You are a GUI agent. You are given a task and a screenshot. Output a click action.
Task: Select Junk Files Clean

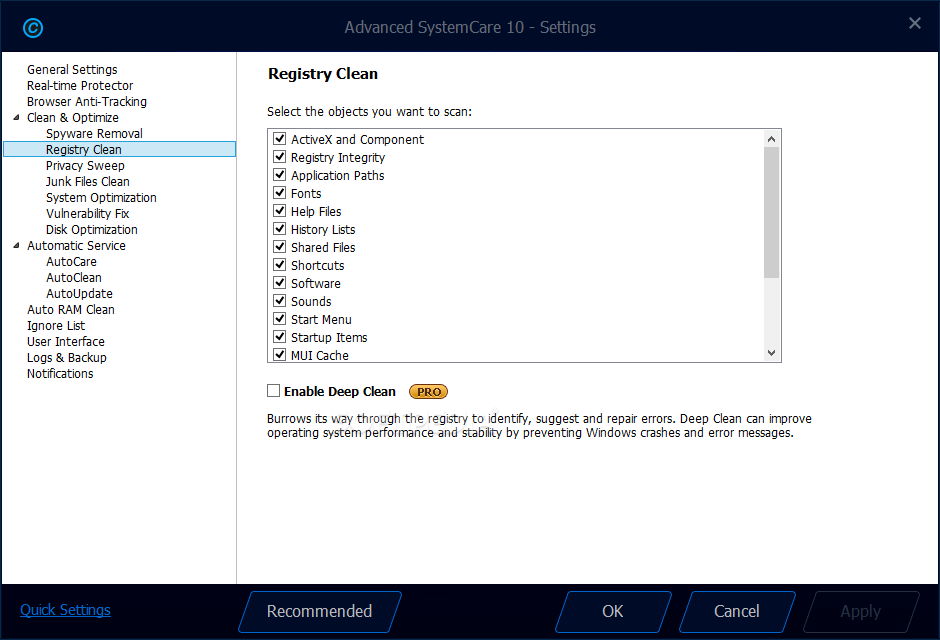(88, 182)
